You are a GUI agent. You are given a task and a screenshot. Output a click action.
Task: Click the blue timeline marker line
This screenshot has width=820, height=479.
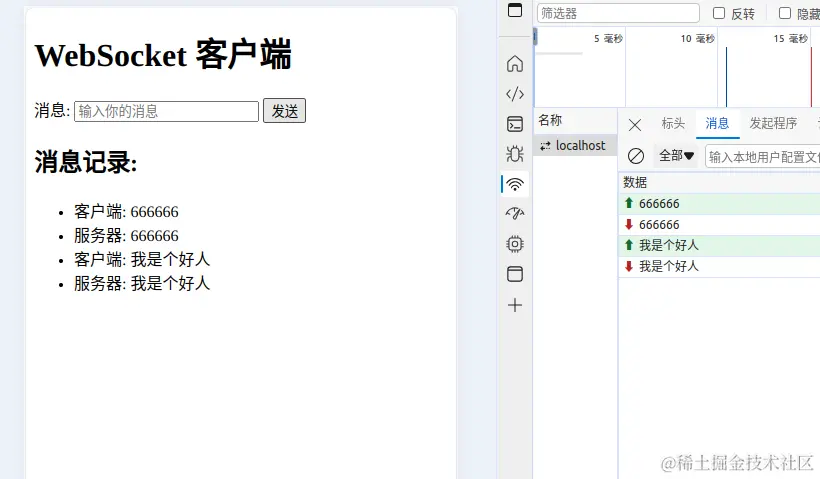726,77
